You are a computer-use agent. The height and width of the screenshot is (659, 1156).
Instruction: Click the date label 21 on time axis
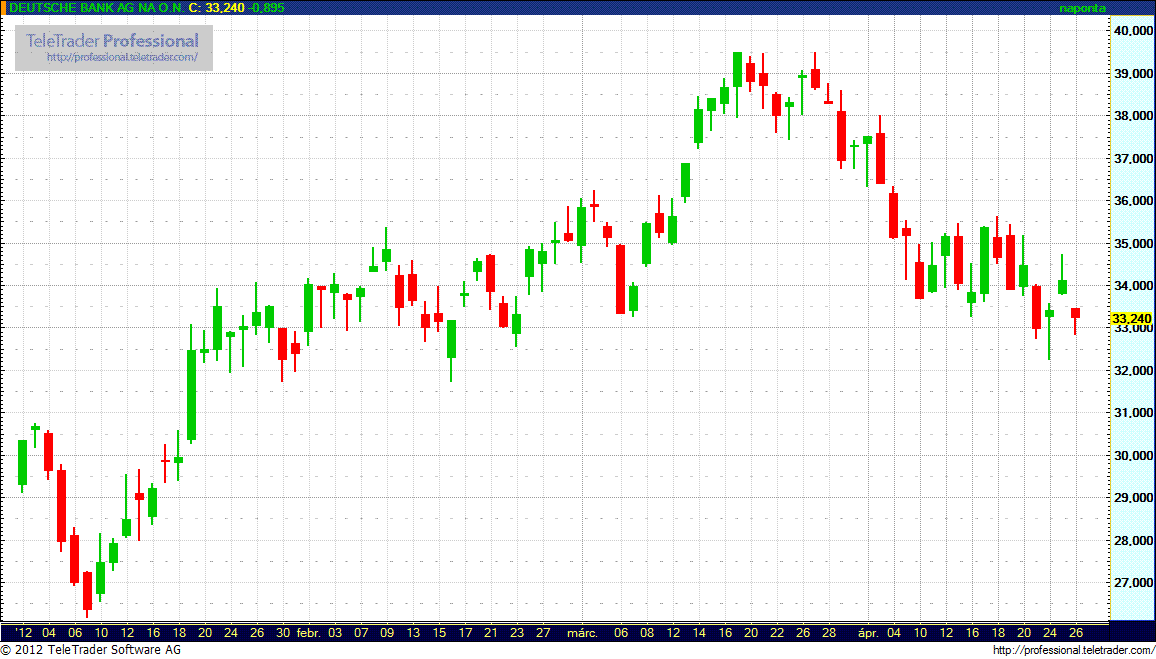point(491,632)
